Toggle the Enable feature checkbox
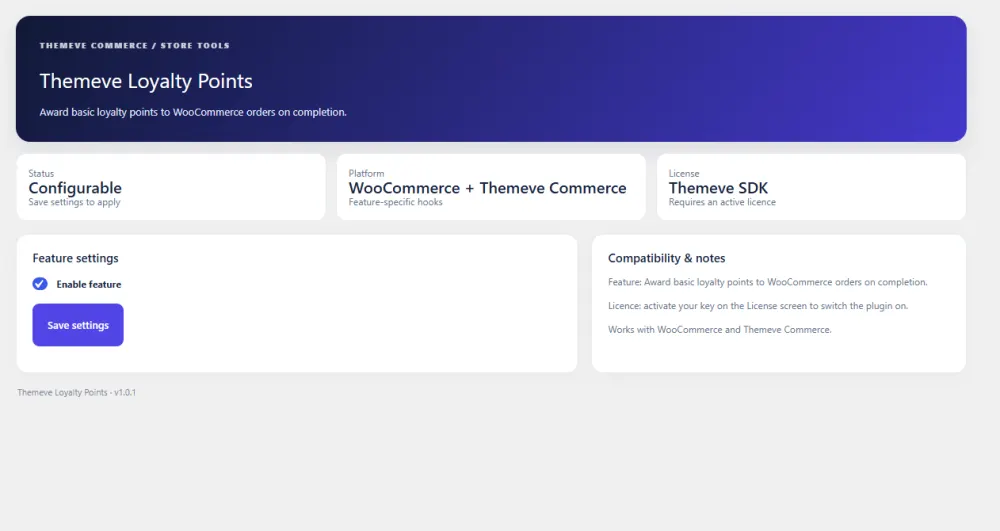 [x=40, y=284]
